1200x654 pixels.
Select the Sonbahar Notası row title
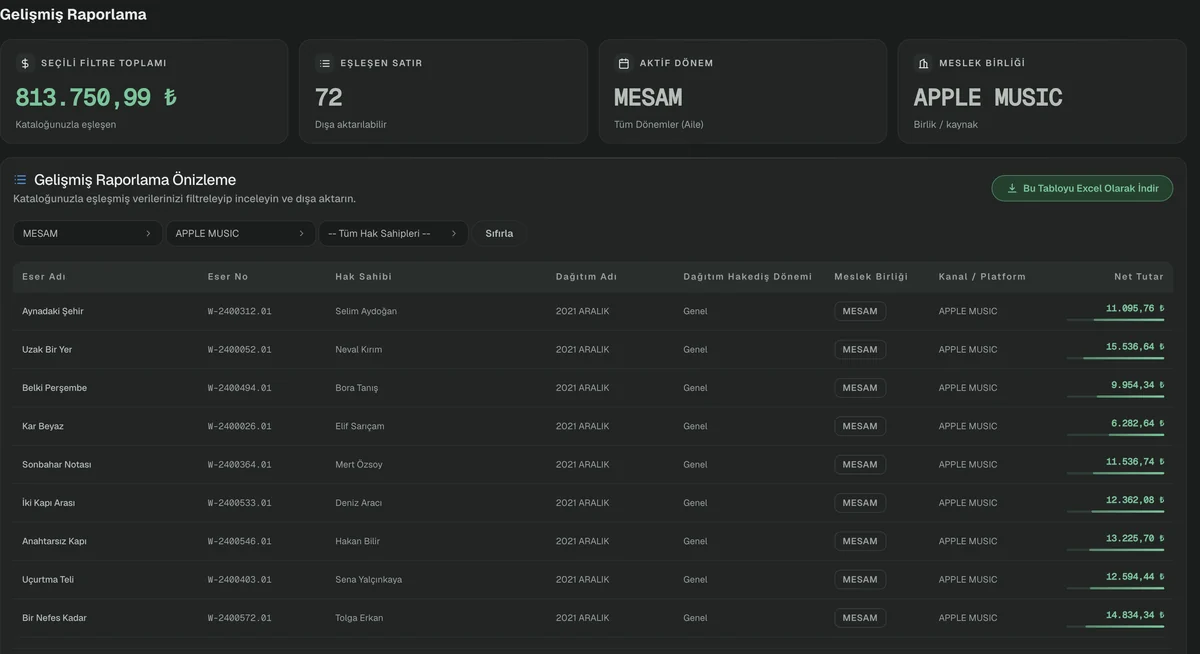[57, 465]
